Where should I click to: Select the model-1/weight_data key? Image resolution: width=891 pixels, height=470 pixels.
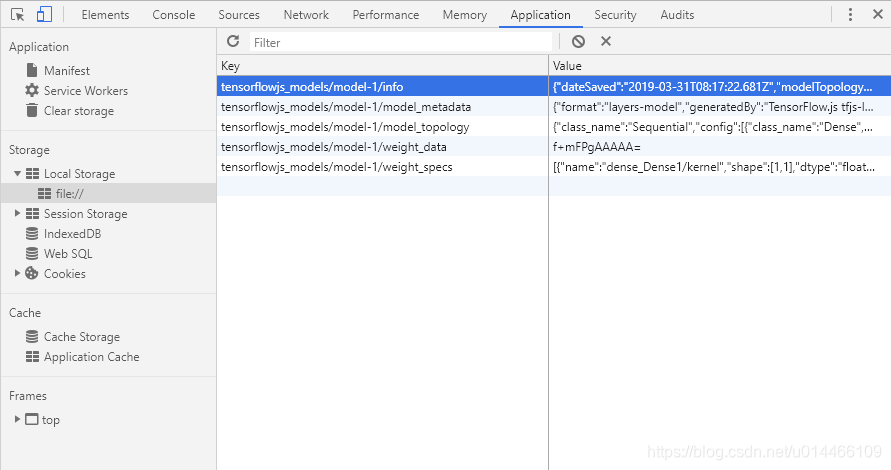[382, 146]
